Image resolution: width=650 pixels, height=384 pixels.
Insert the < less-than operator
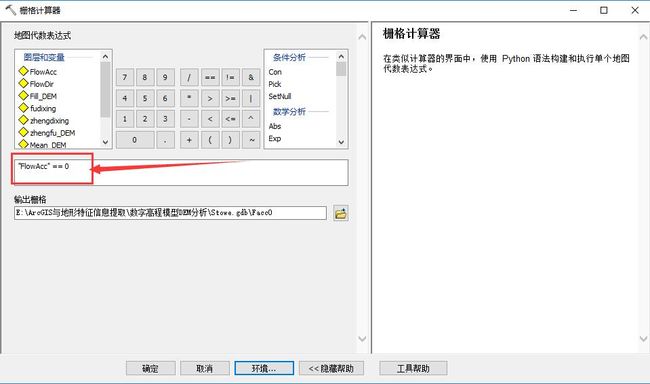[210, 119]
